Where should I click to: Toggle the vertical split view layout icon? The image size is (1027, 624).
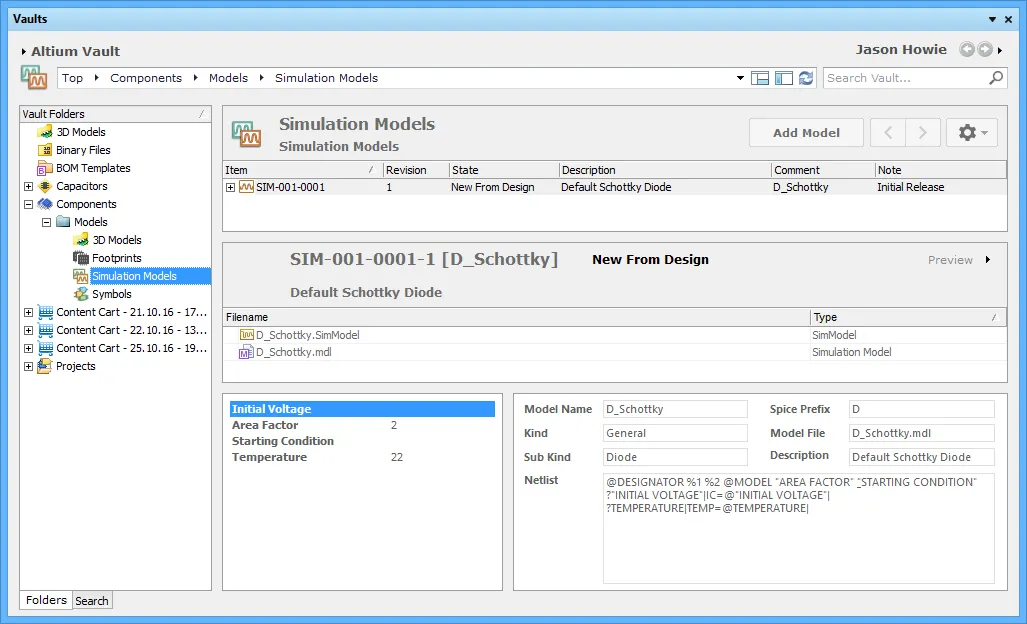(x=783, y=78)
